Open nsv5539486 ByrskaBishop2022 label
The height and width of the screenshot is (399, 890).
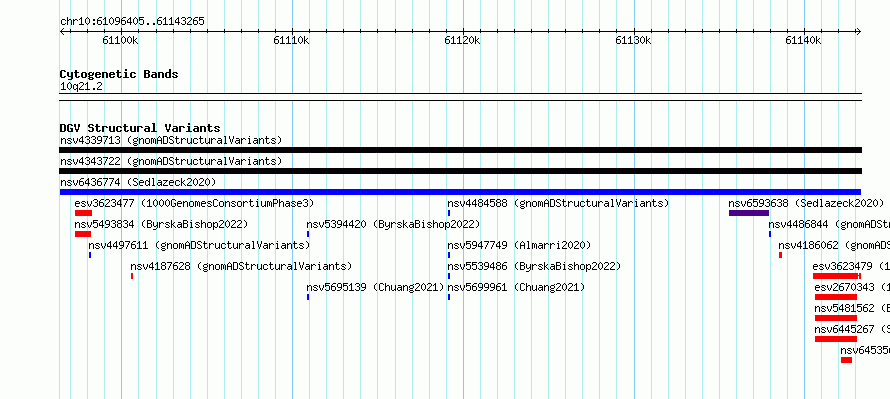(x=534, y=266)
